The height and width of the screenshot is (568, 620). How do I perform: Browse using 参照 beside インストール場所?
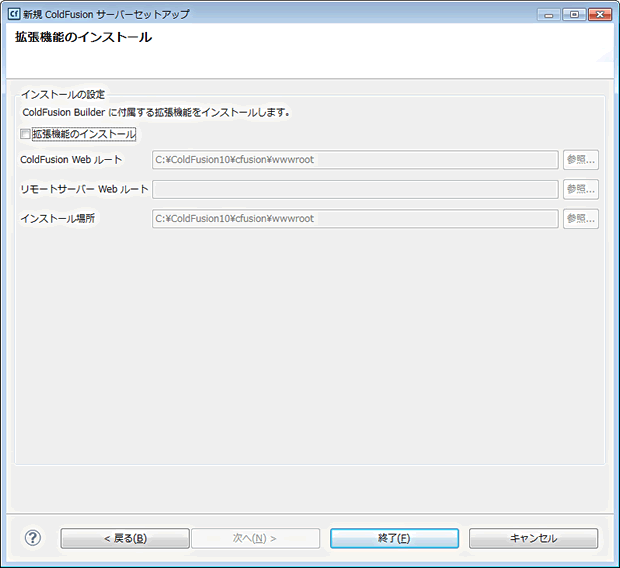click(581, 219)
